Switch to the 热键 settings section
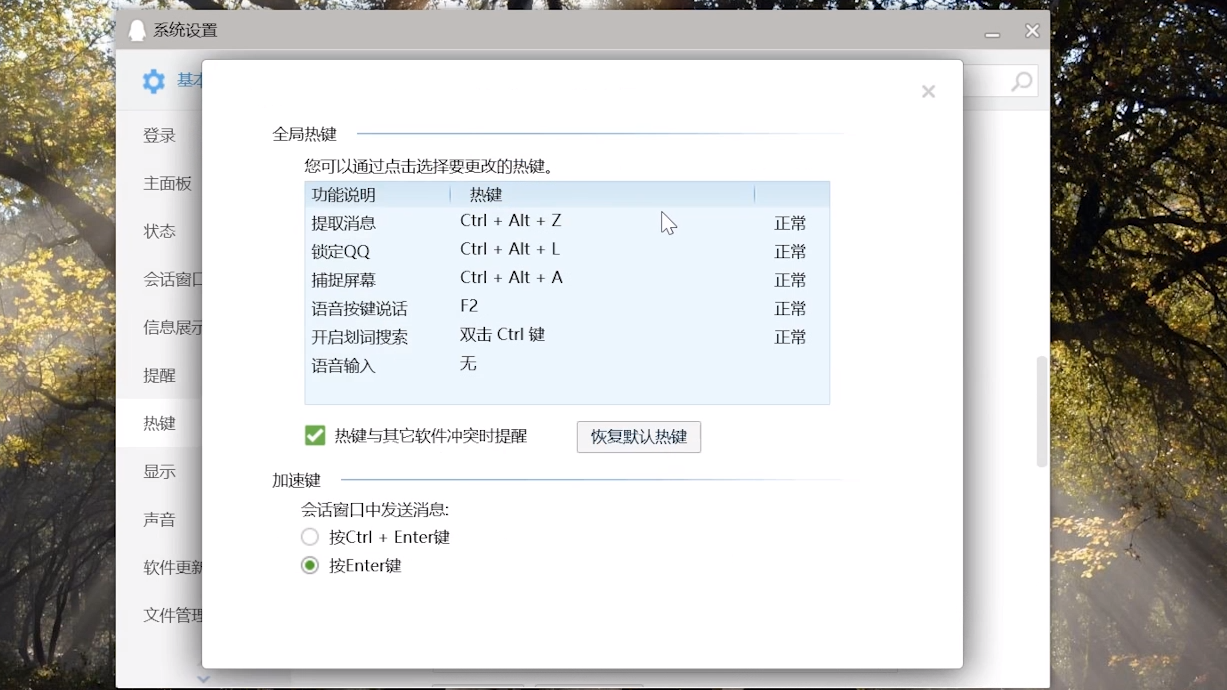The width and height of the screenshot is (1227, 690). pos(159,423)
